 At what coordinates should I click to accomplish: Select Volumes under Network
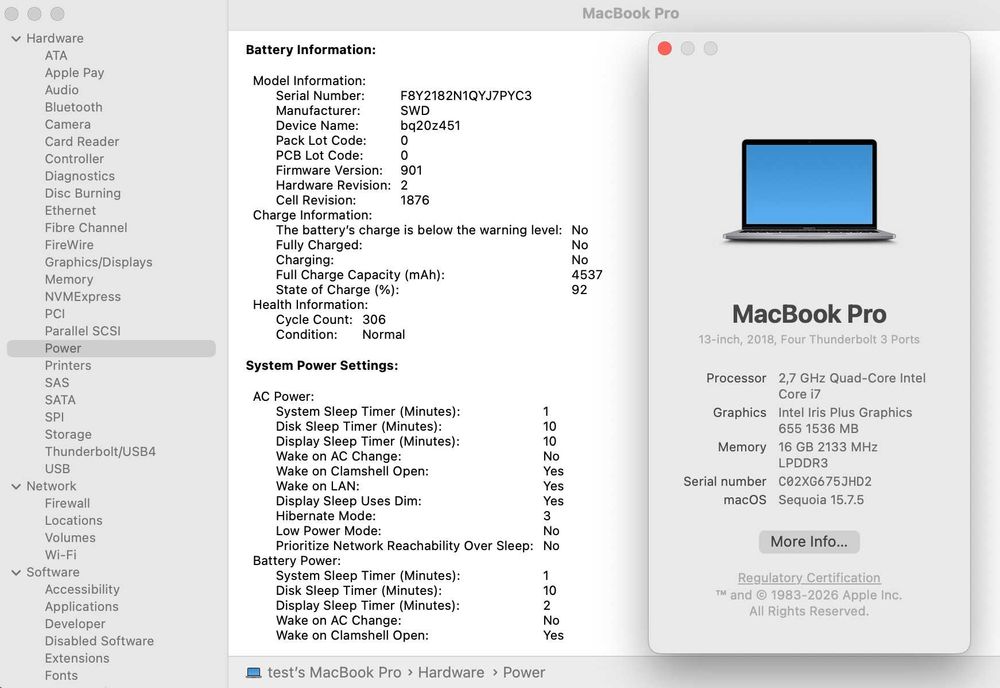[x=70, y=538]
